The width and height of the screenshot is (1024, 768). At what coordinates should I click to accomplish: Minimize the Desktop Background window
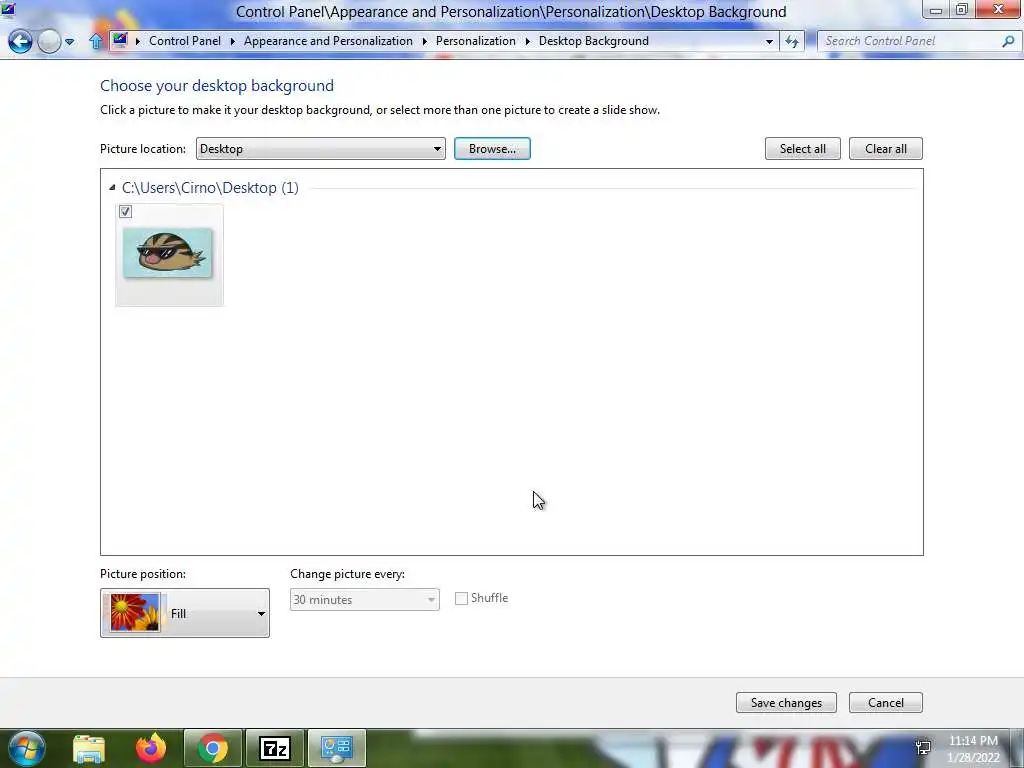pos(936,9)
